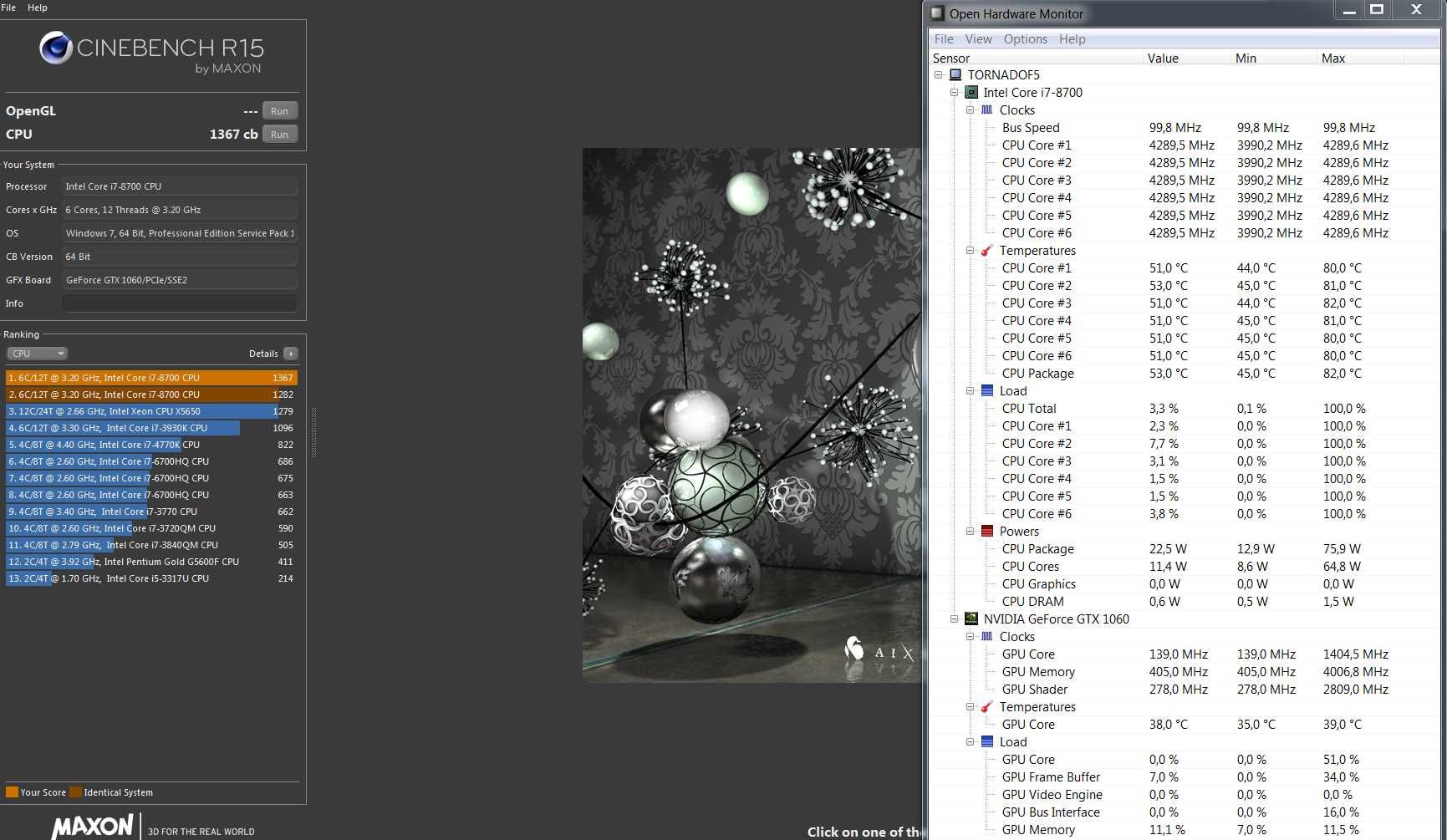Open Hardware Monitor Help menu

pyautogui.click(x=1072, y=39)
